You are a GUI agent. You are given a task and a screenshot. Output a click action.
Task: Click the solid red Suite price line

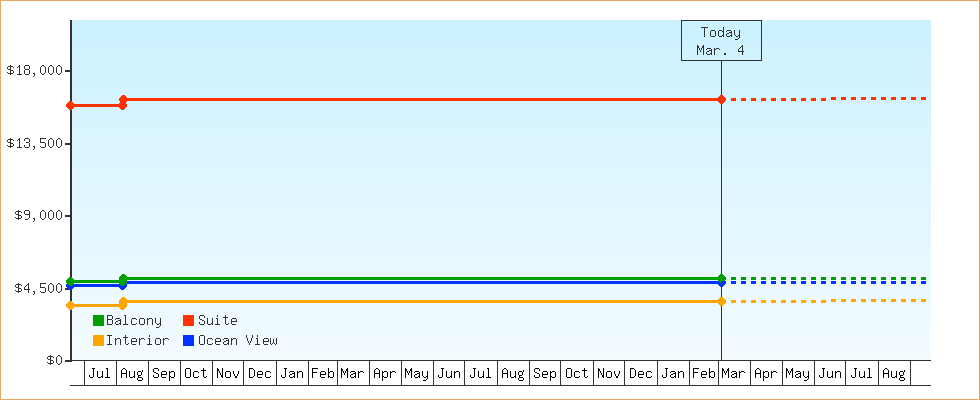tap(422, 99)
